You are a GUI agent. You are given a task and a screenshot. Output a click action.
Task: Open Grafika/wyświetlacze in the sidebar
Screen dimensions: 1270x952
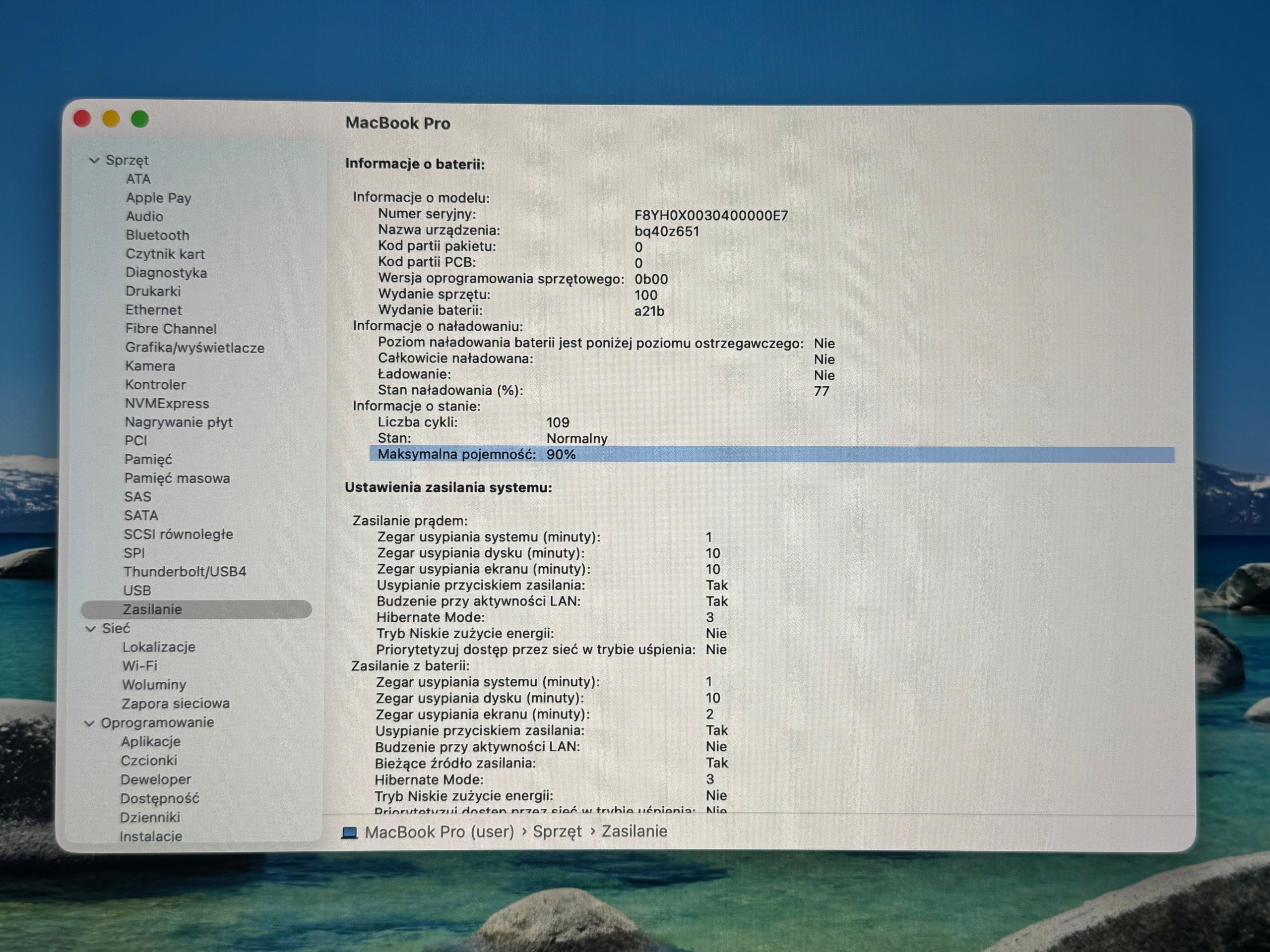pos(194,348)
